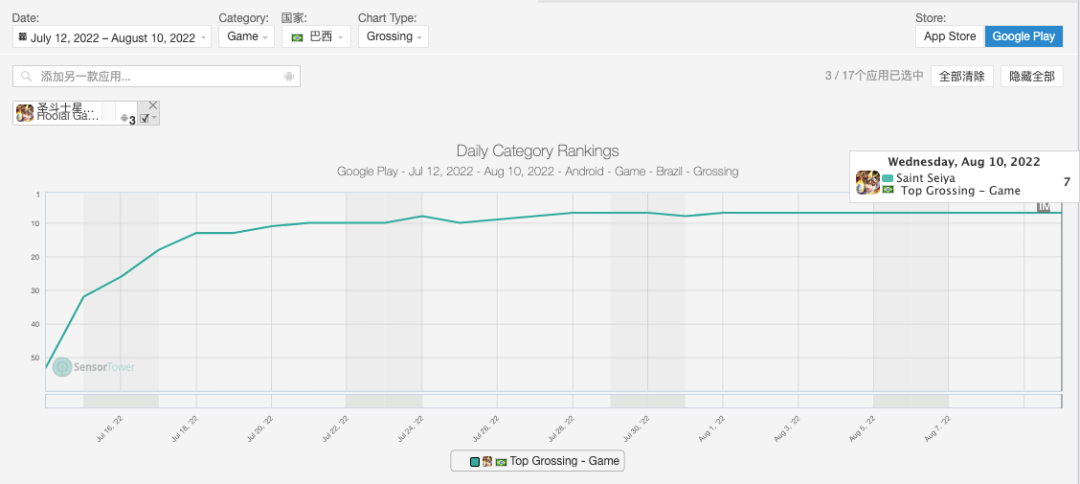Select the Google Play store tab
Screen dimensions: 1080x484
1024,36
